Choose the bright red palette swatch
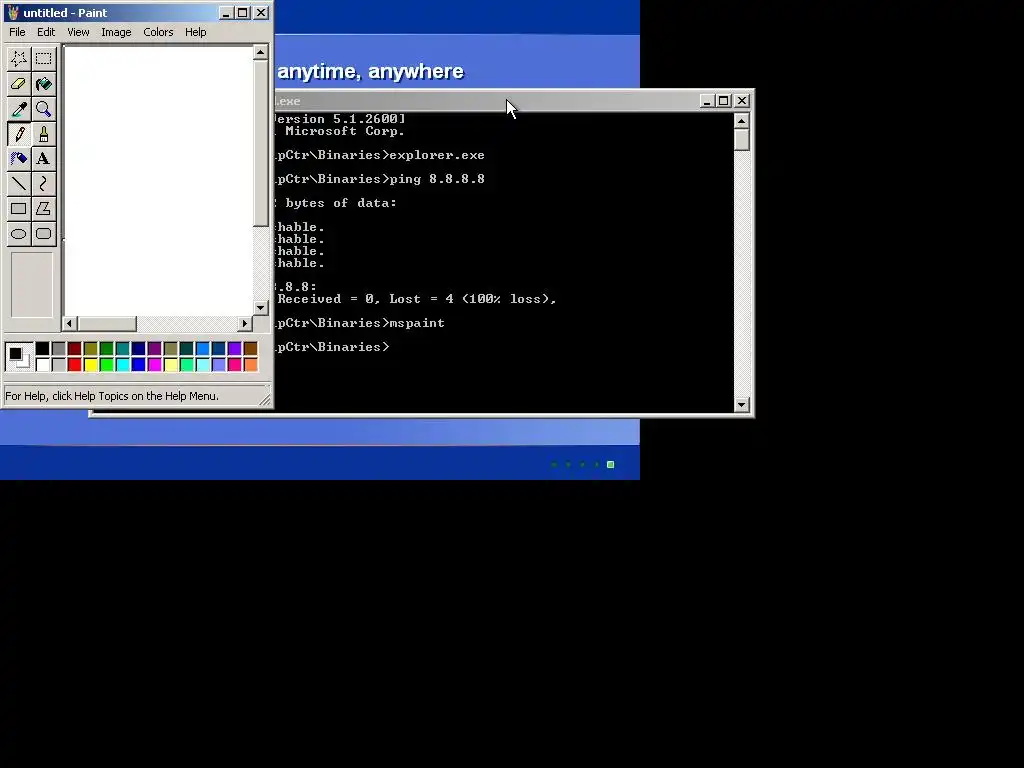This screenshot has height=768, width=1024. (x=74, y=364)
